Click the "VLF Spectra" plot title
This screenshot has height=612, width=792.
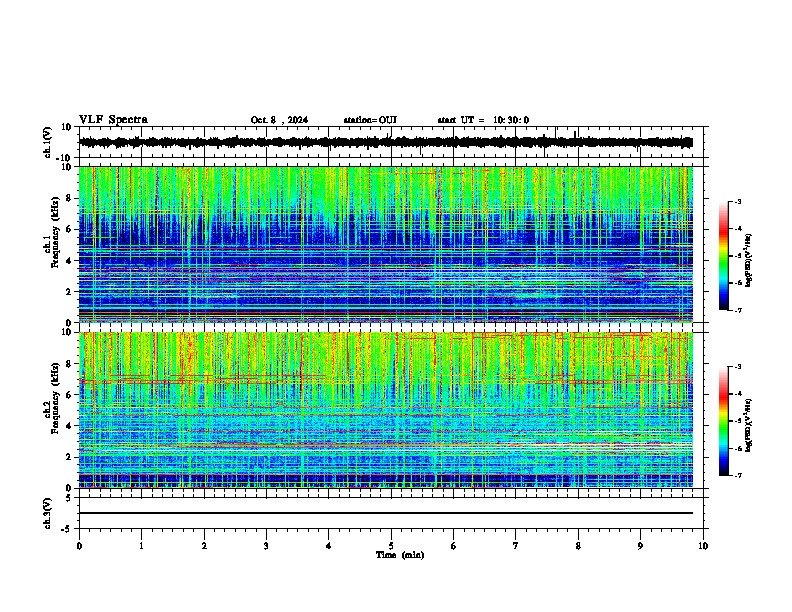[x=113, y=120]
